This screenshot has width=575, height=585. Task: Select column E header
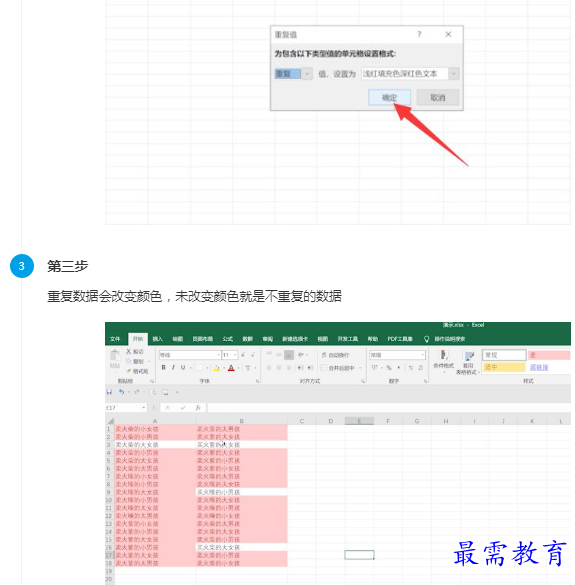click(359, 421)
